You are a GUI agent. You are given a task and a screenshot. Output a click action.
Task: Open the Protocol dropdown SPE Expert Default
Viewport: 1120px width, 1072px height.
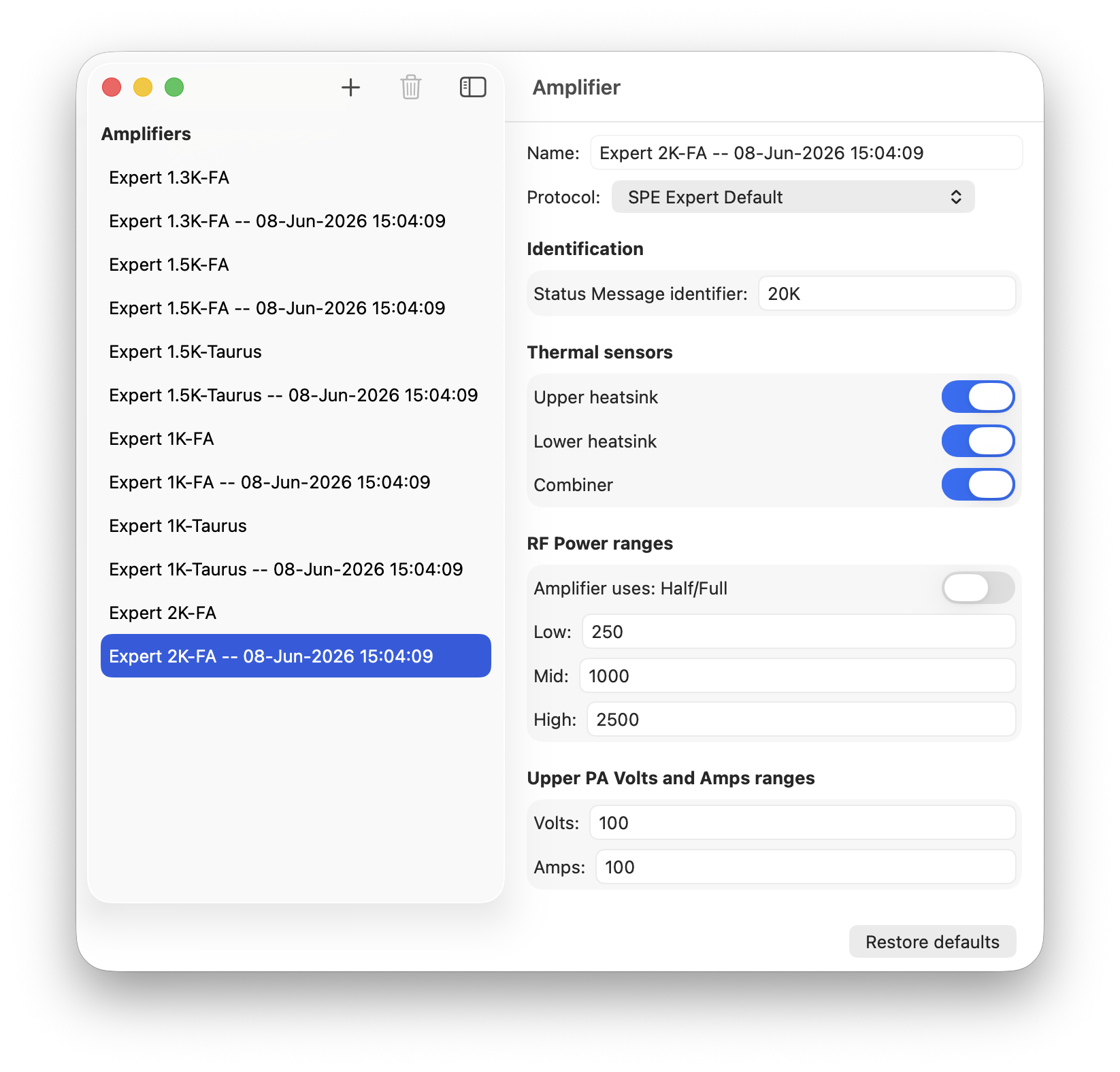point(793,197)
